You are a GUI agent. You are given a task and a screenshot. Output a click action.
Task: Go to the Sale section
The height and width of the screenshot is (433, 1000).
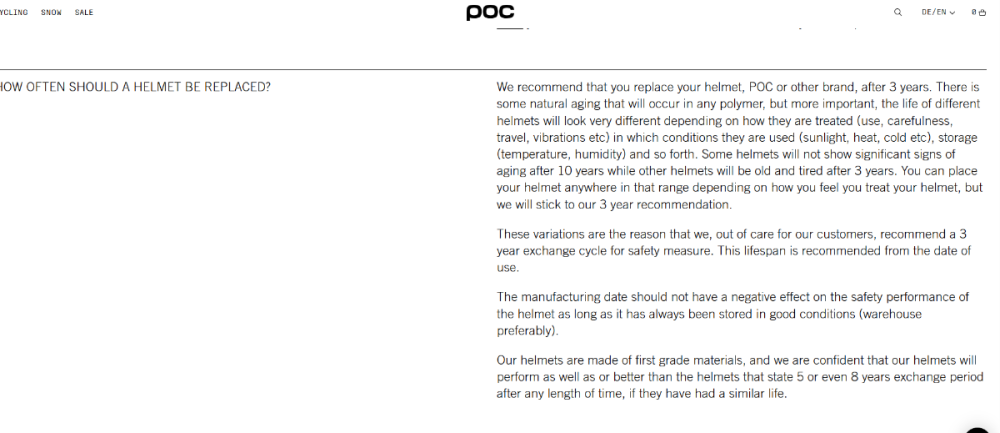84,12
